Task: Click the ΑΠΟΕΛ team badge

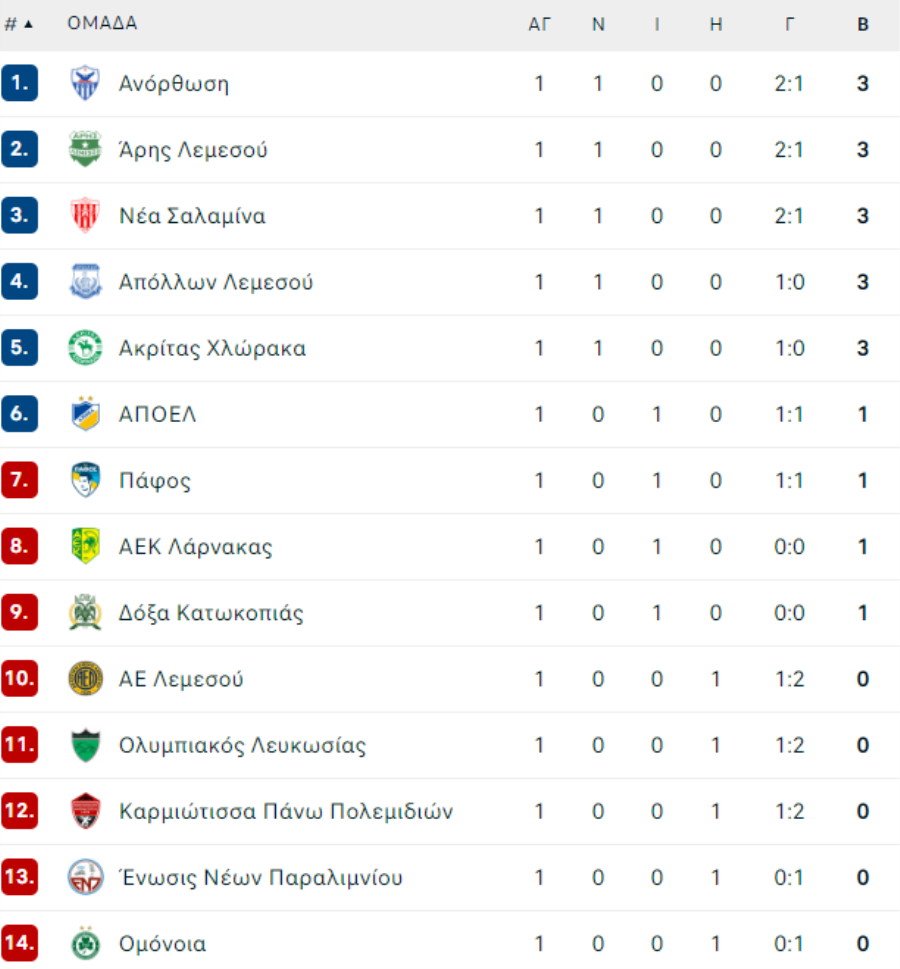Action: [85, 413]
